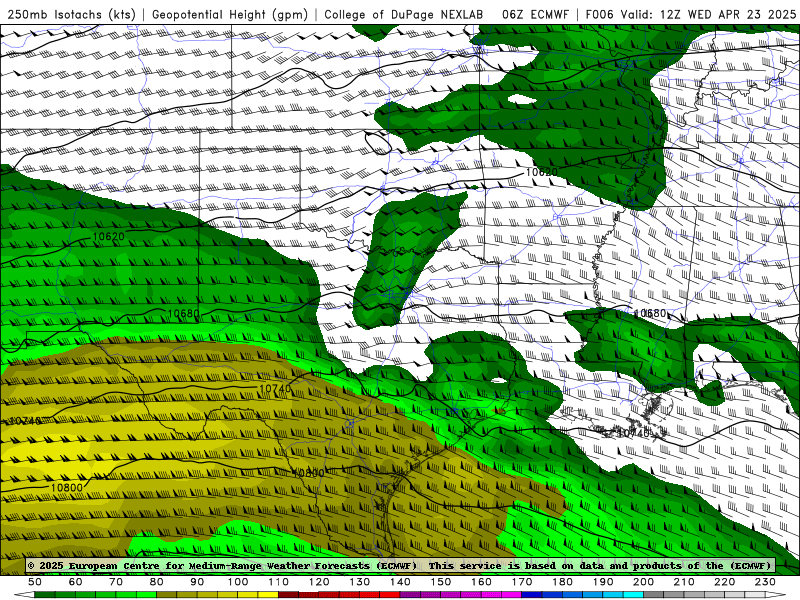Click the '120' value on the color scale
This screenshot has width=800, height=600.
319,582
